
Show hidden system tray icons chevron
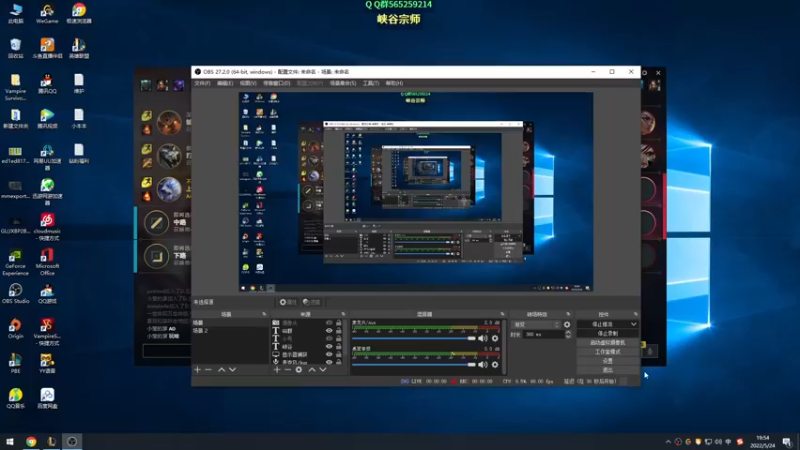coord(668,442)
